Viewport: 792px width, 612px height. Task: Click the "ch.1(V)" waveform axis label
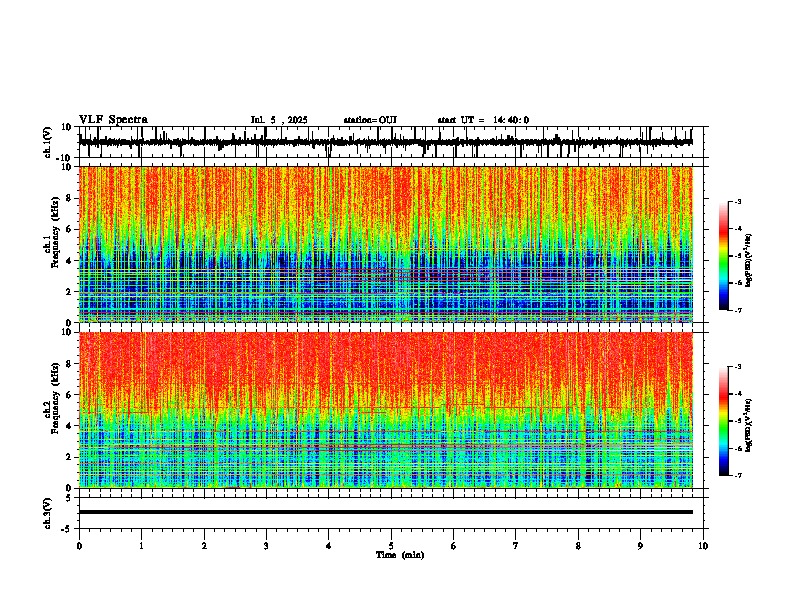pos(48,142)
